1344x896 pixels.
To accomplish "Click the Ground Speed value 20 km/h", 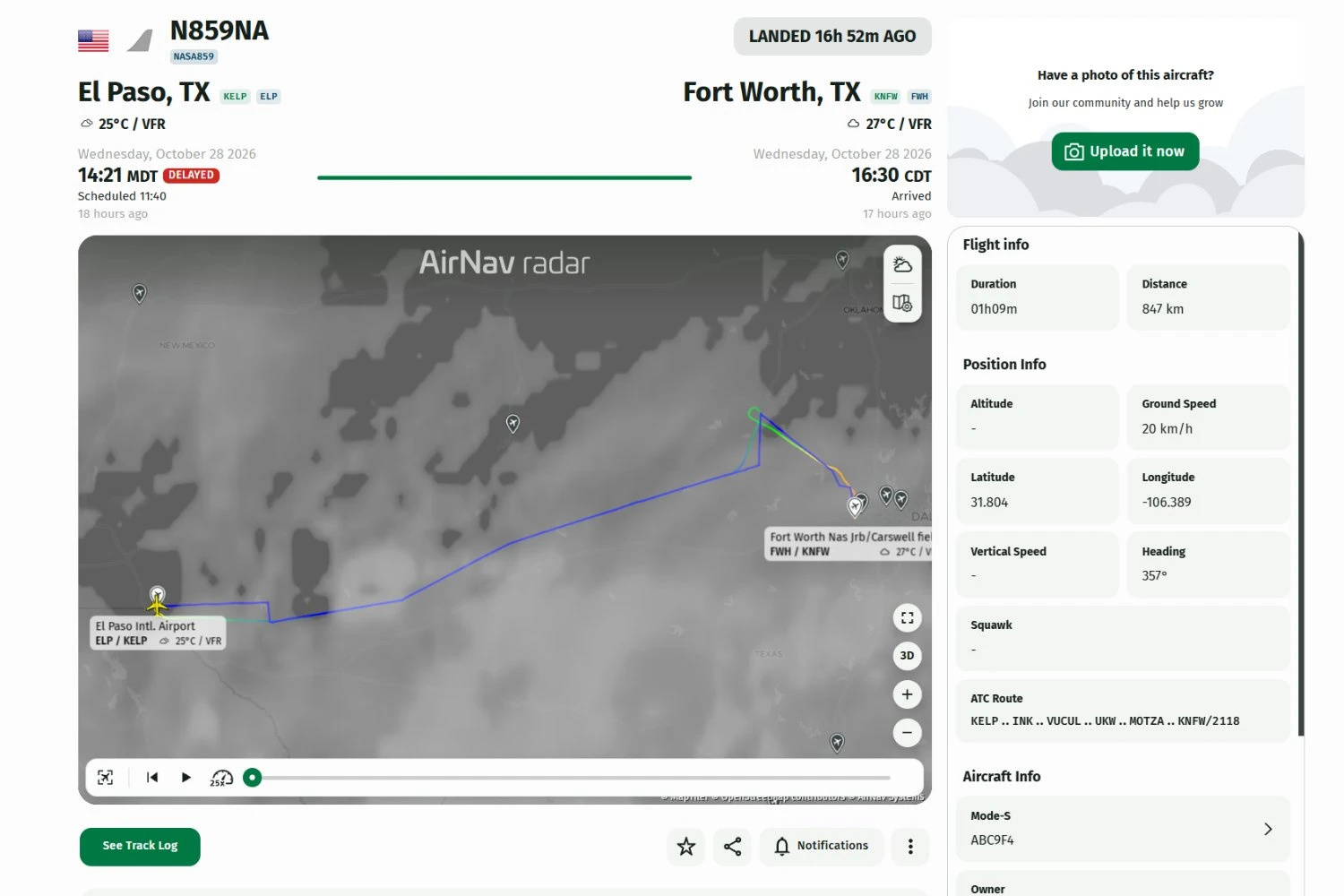I will (1167, 429).
